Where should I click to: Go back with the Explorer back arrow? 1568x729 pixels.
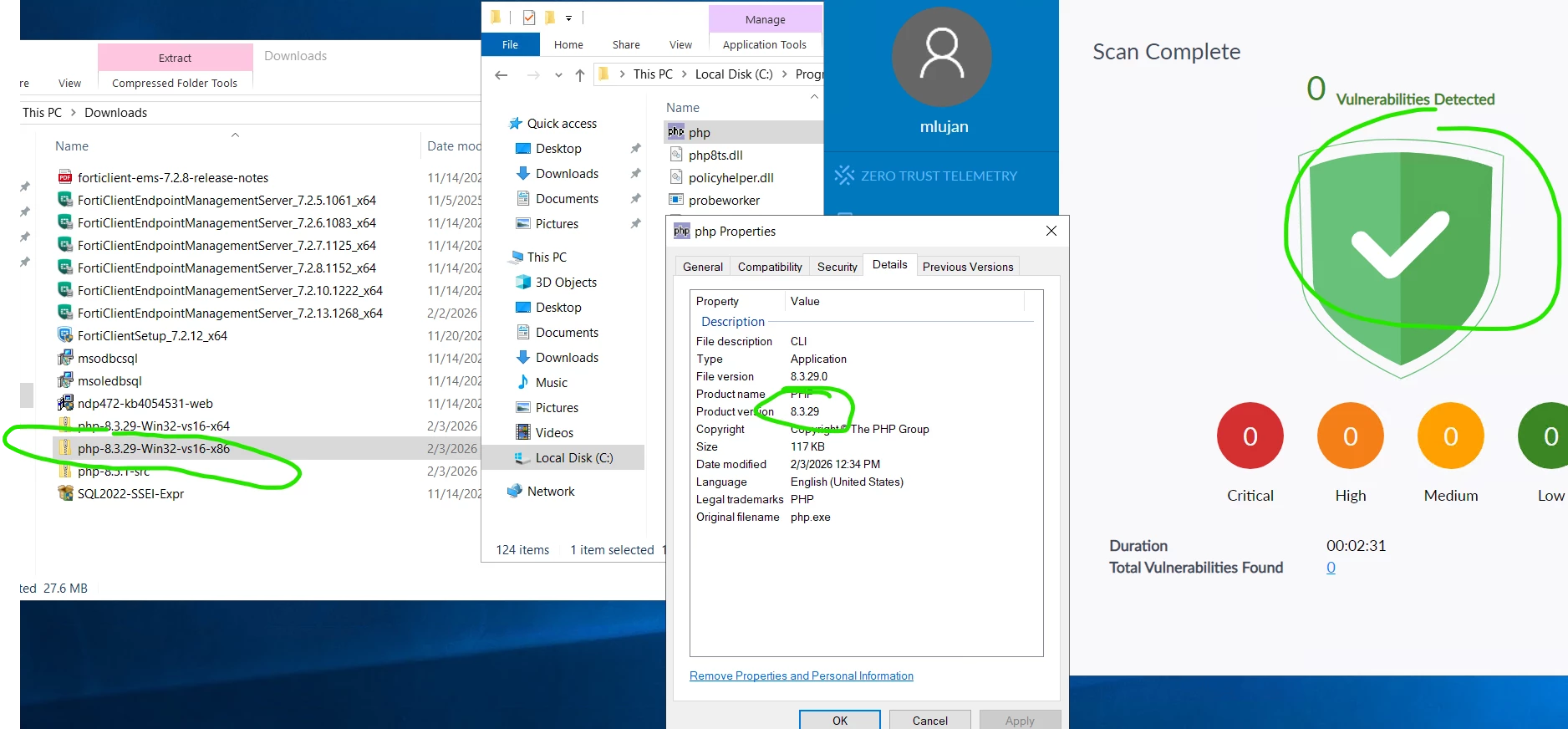click(x=501, y=75)
